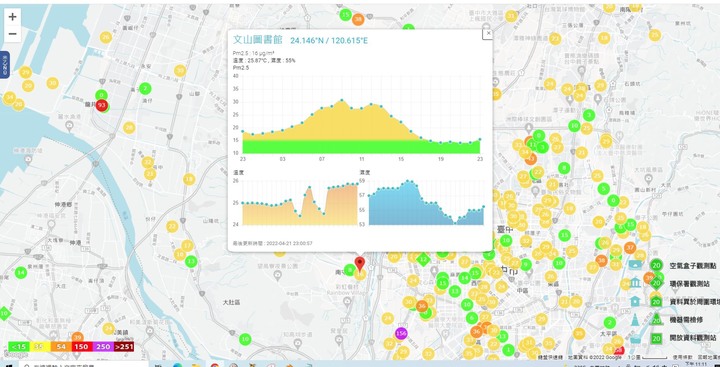
Task: Click the 環保署觀測站 legend label
Action: [691, 283]
